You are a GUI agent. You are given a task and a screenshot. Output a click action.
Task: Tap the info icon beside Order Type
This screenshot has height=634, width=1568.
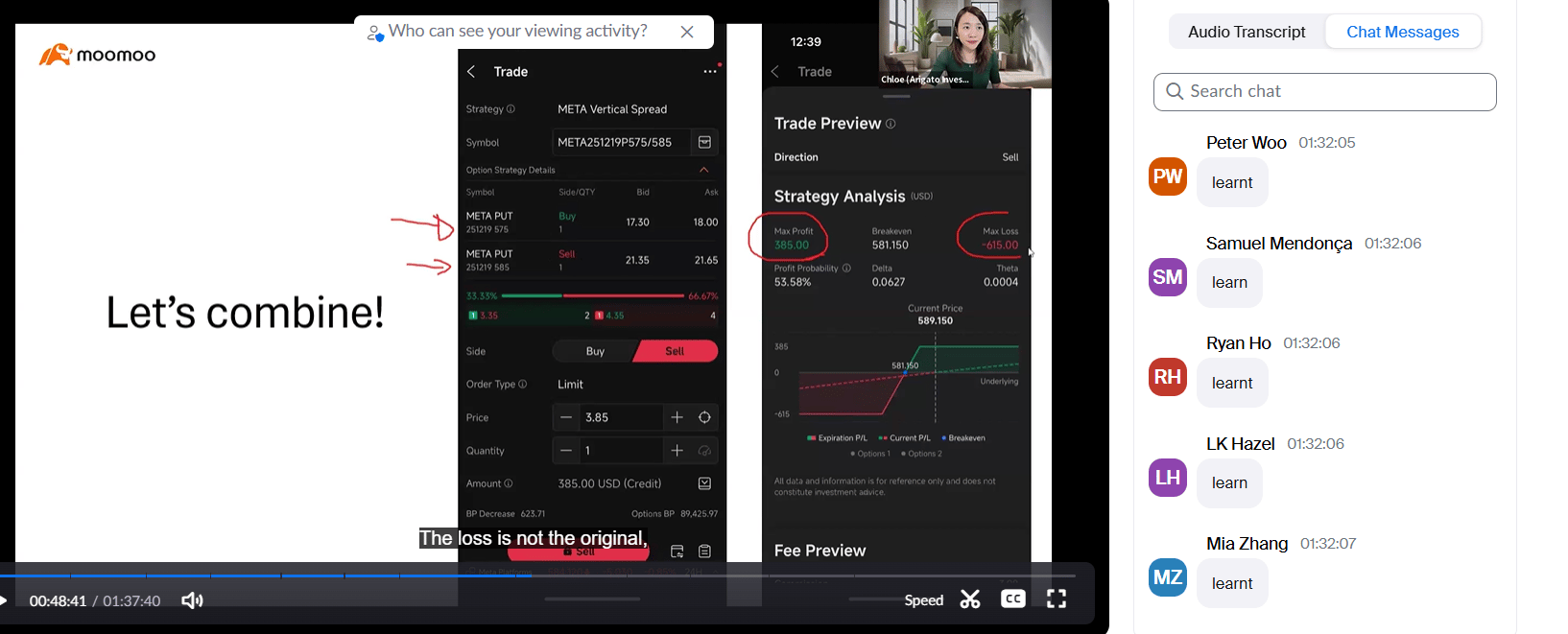pyautogui.click(x=523, y=384)
